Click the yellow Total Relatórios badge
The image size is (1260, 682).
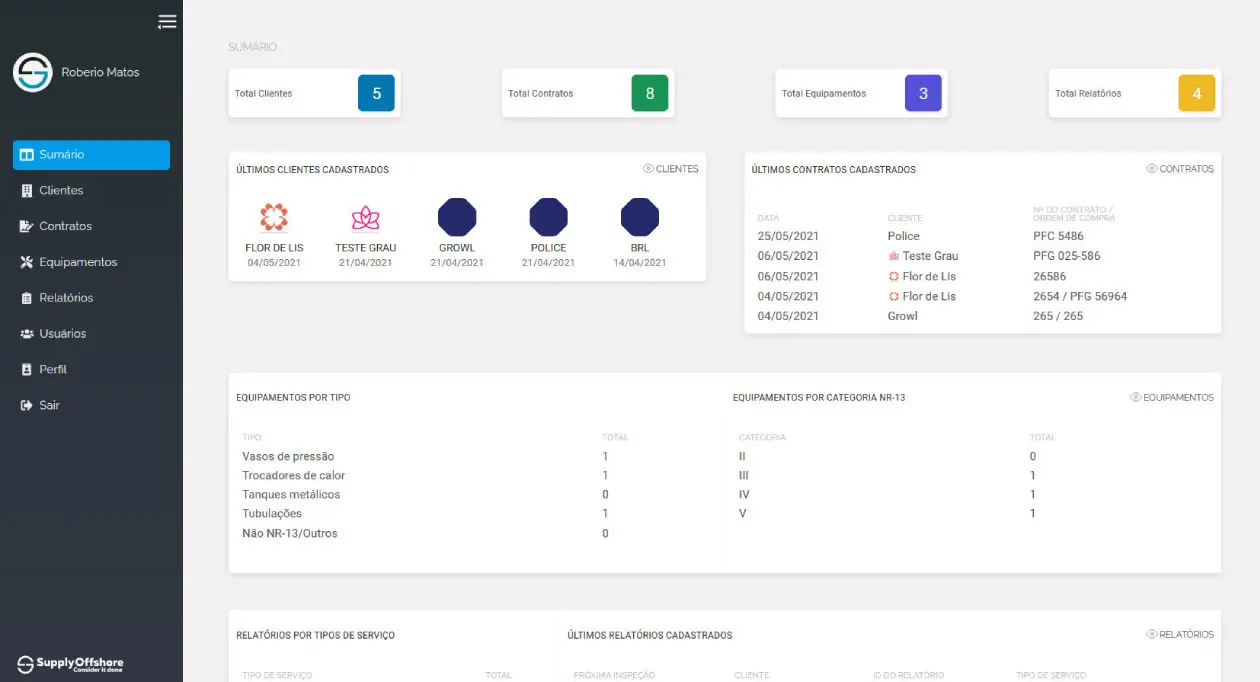[x=1198, y=92]
